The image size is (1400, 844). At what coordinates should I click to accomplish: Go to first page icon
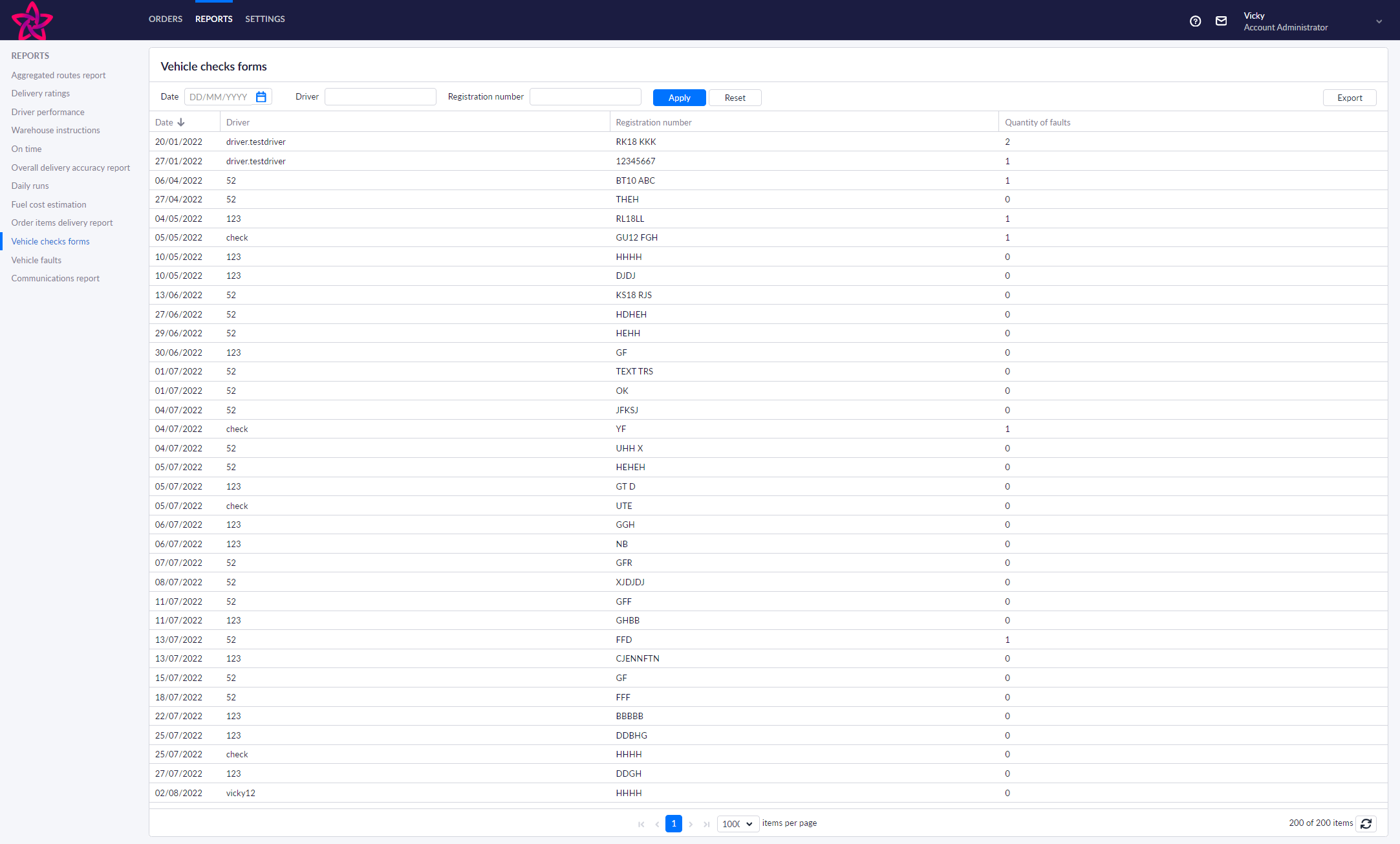click(x=641, y=824)
